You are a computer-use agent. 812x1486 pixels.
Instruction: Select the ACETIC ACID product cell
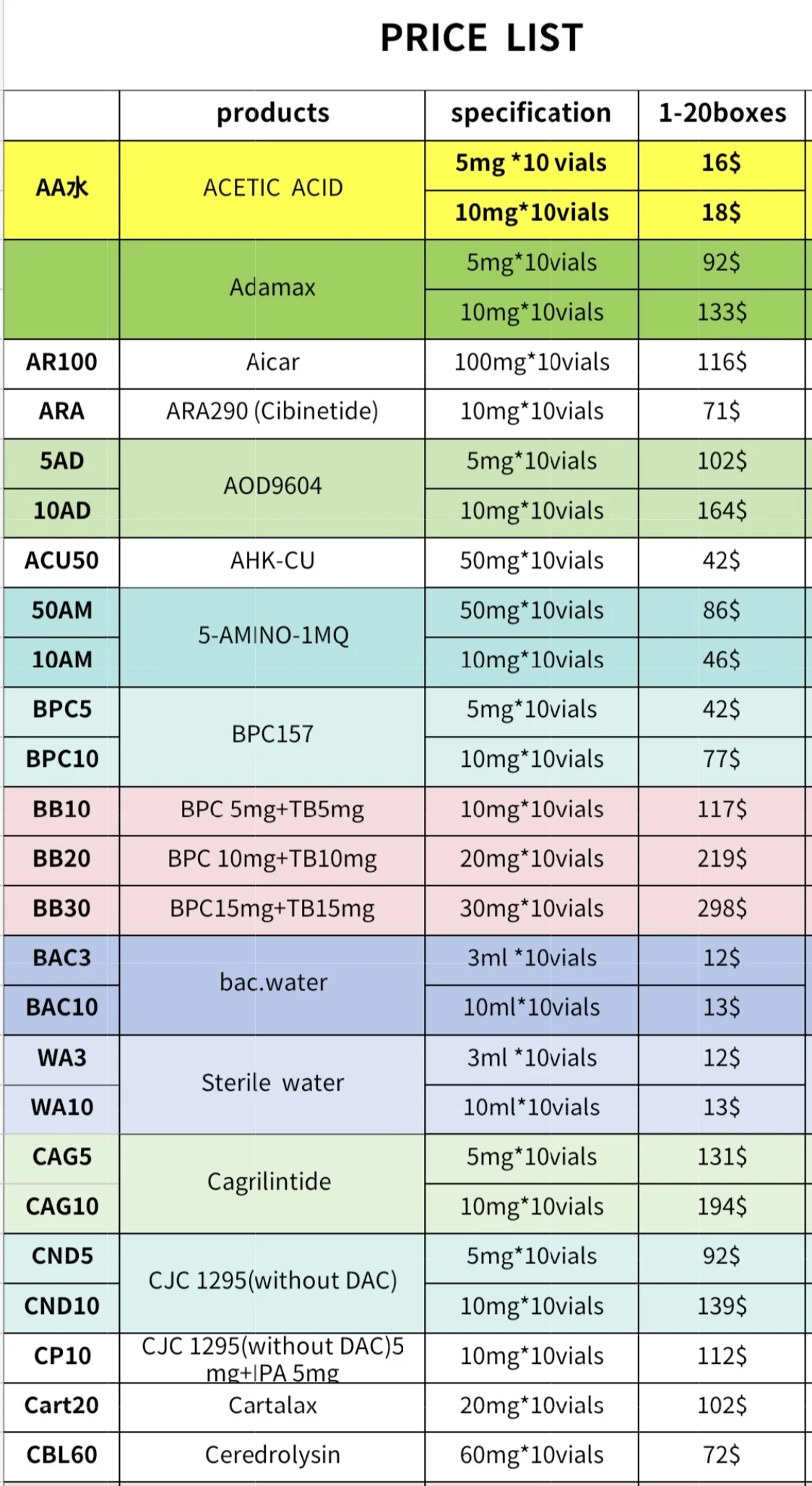point(272,188)
